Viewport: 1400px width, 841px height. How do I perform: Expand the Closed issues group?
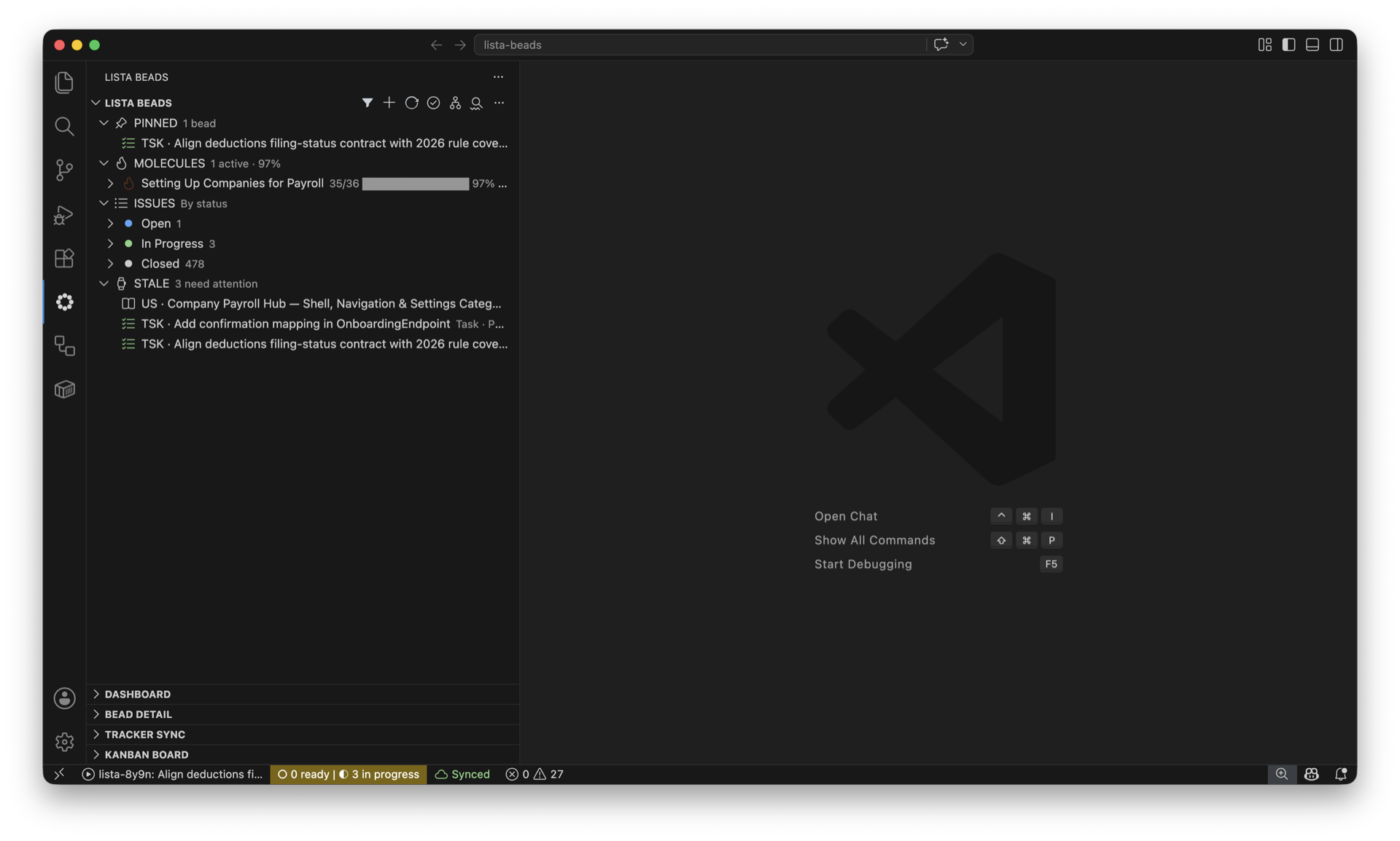[x=110, y=264]
